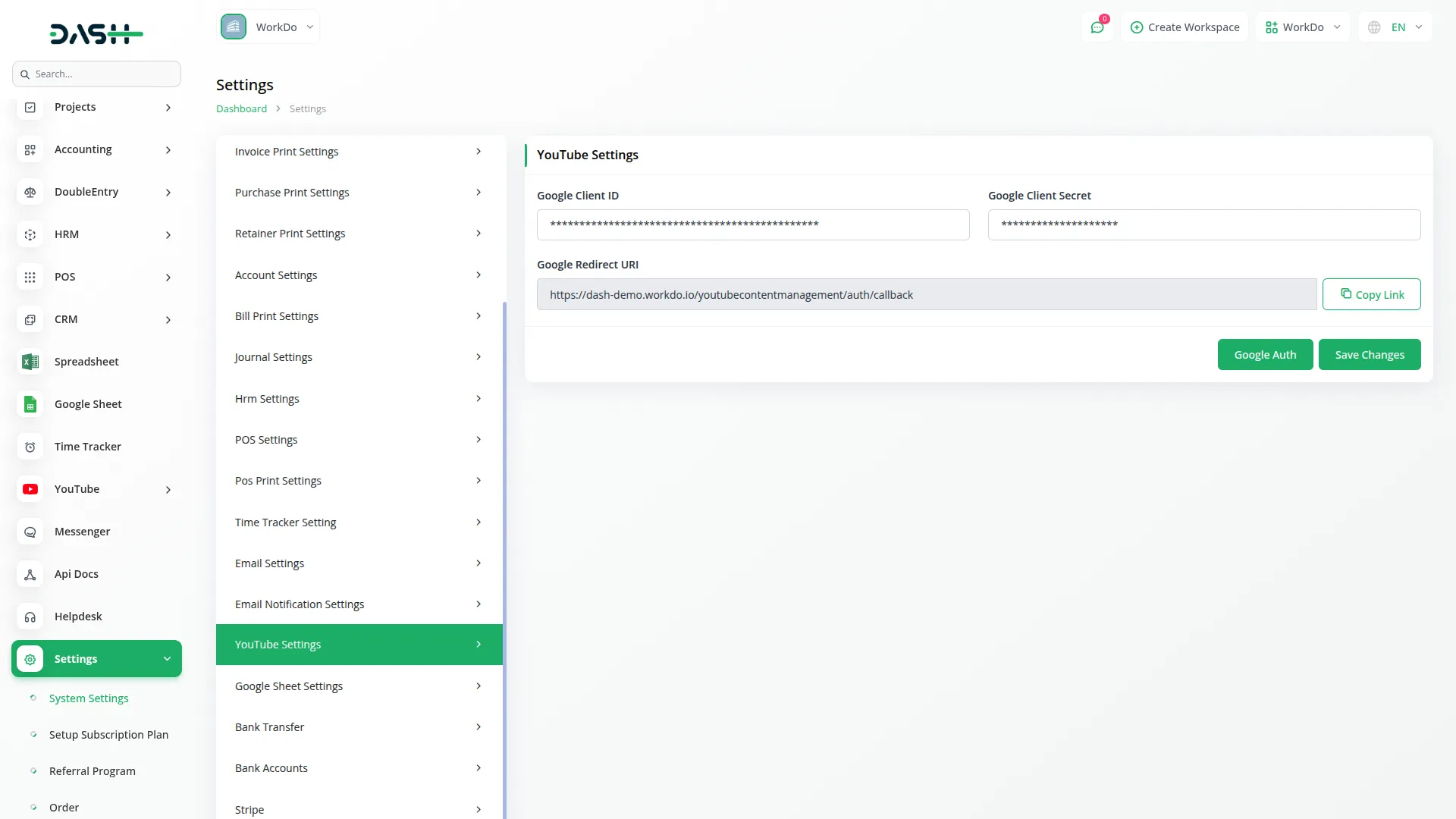Viewport: 1456px width, 819px height.
Task: Select the Messenger icon in sidebar
Action: (x=30, y=532)
